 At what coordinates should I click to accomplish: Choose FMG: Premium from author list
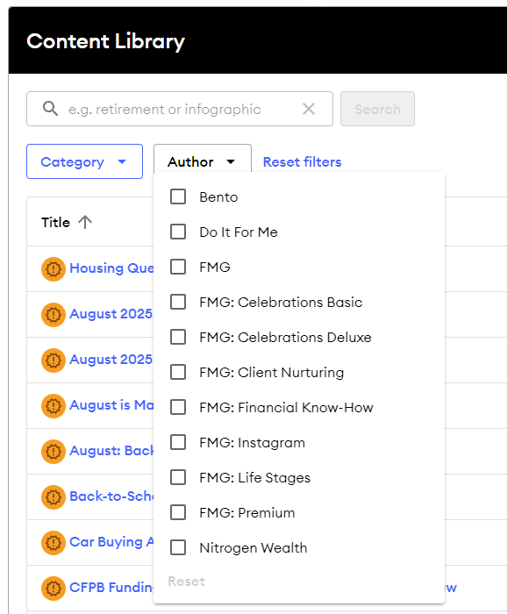coord(247,513)
